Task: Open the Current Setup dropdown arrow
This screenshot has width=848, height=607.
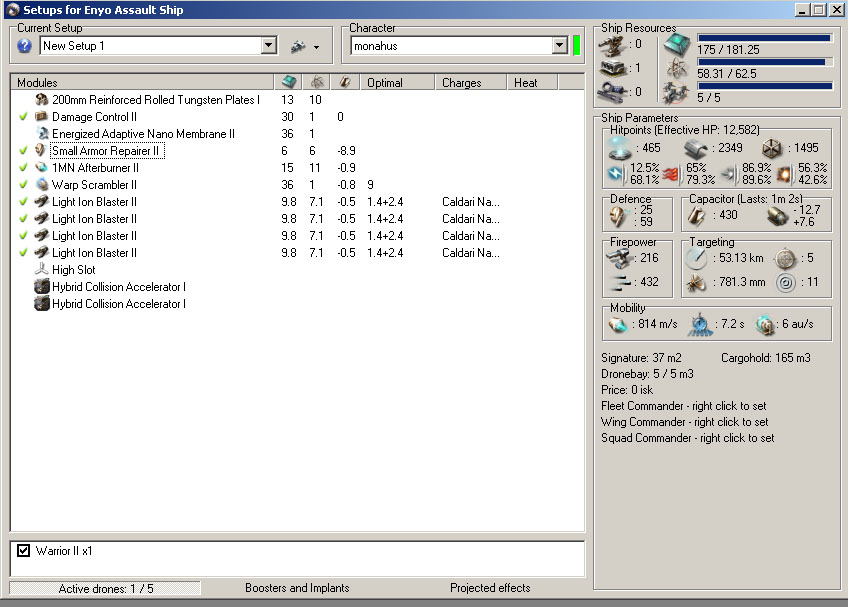Action: coord(269,46)
